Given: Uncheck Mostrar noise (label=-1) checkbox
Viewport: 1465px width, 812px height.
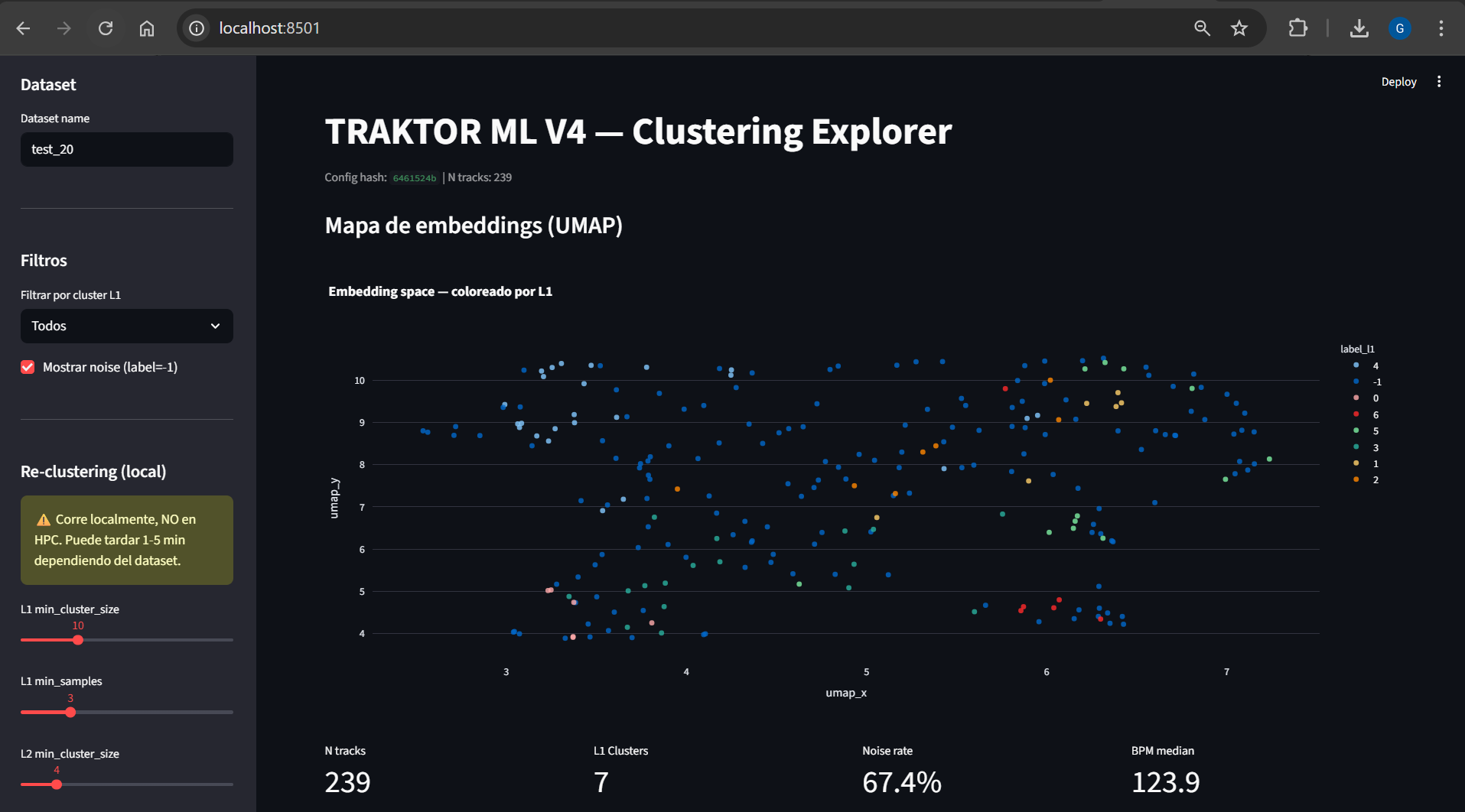Looking at the screenshot, I should (28, 367).
